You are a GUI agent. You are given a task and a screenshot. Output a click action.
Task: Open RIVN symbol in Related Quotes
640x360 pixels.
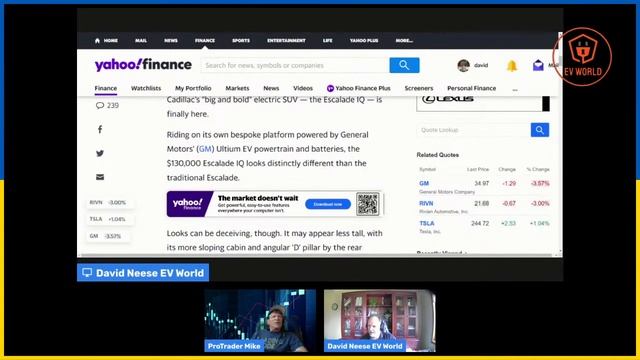426,203
